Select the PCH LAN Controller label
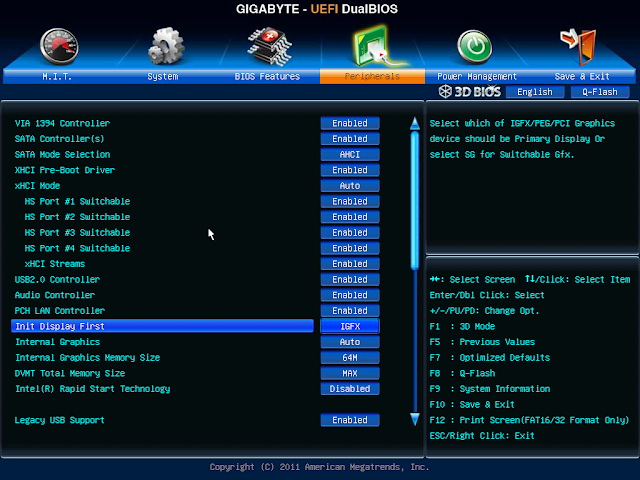This screenshot has width=640, height=480. (60, 311)
